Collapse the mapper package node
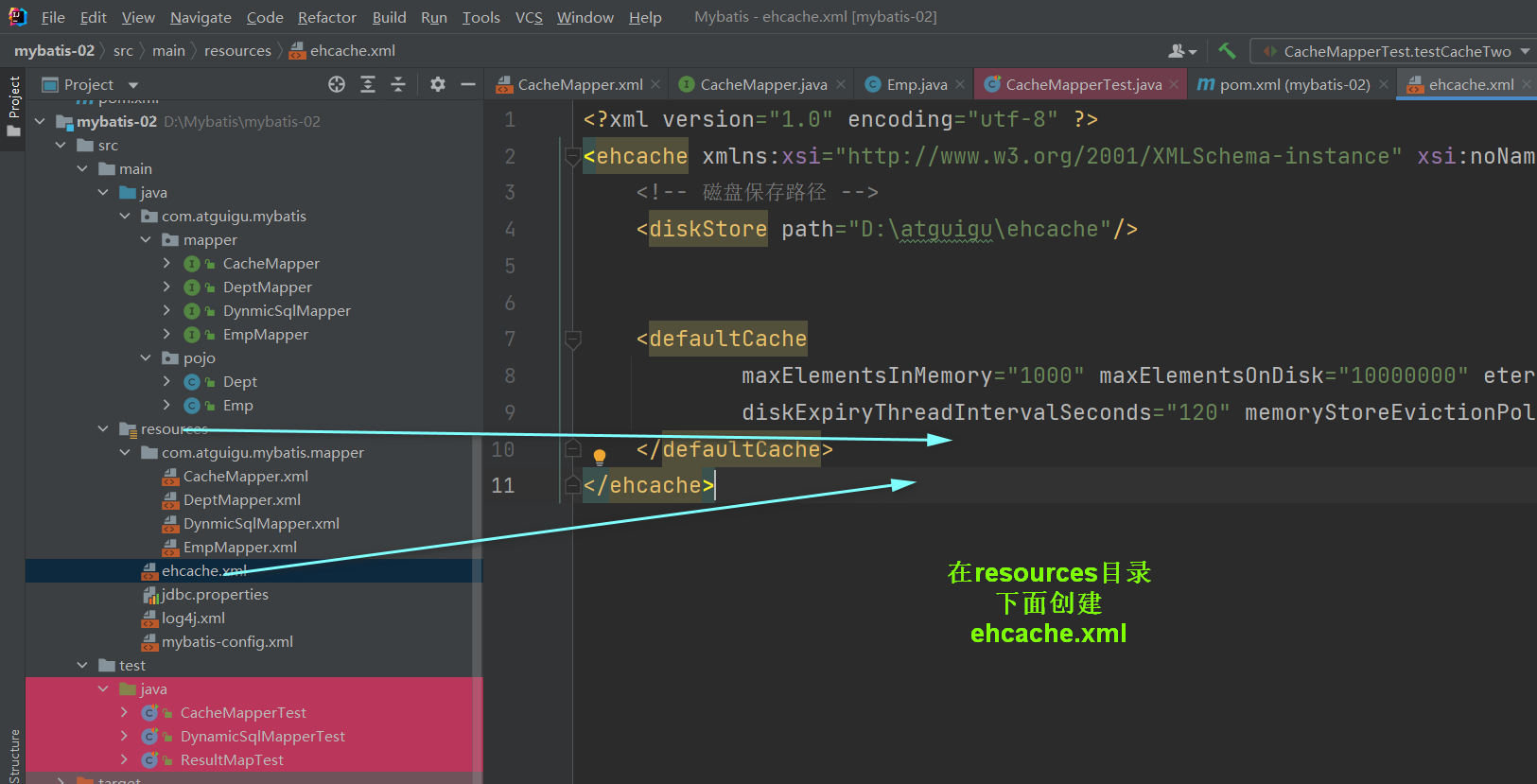Viewport: 1537px width, 784px height. point(146,239)
